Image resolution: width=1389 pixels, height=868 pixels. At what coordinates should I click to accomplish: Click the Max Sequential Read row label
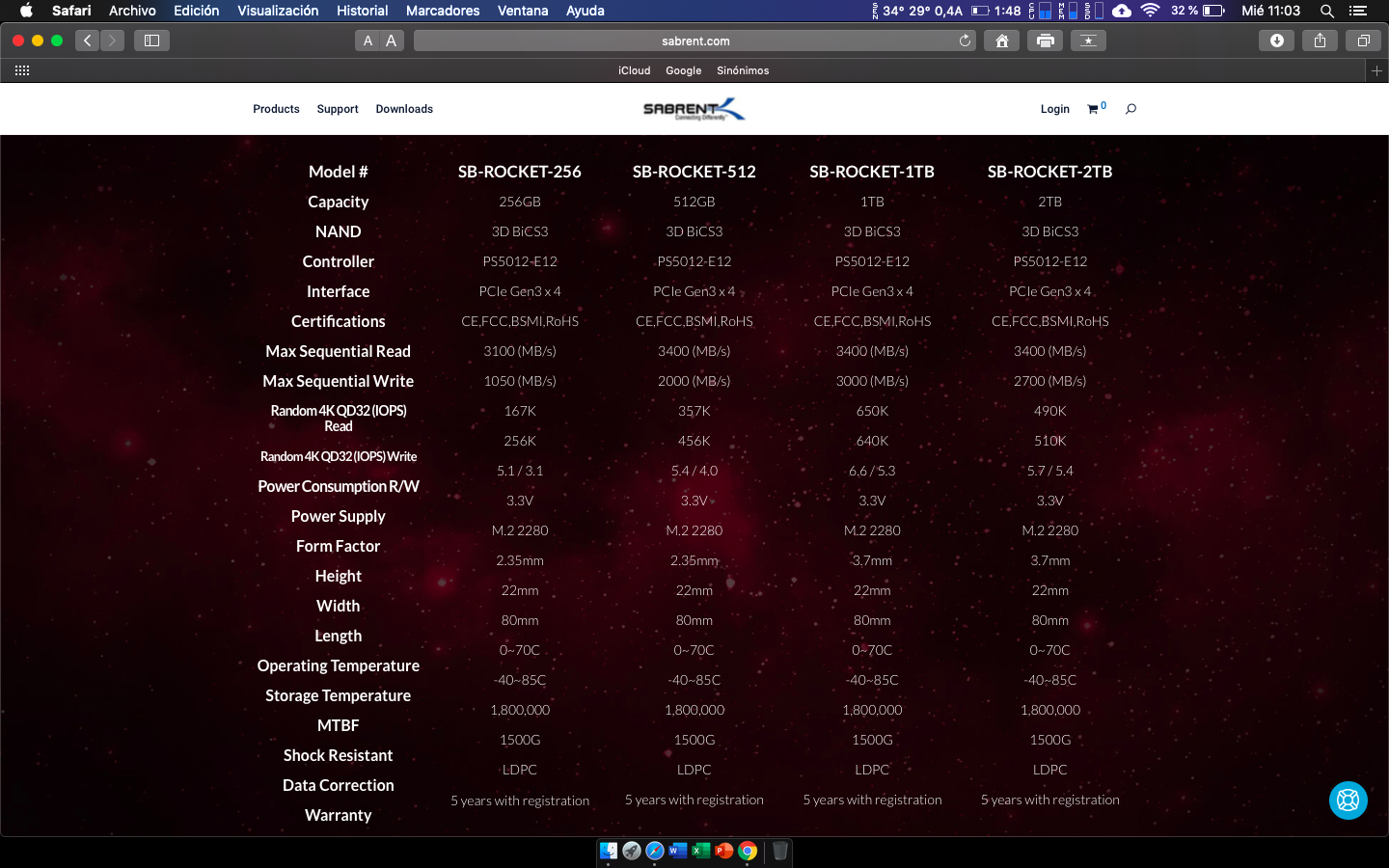(x=339, y=351)
